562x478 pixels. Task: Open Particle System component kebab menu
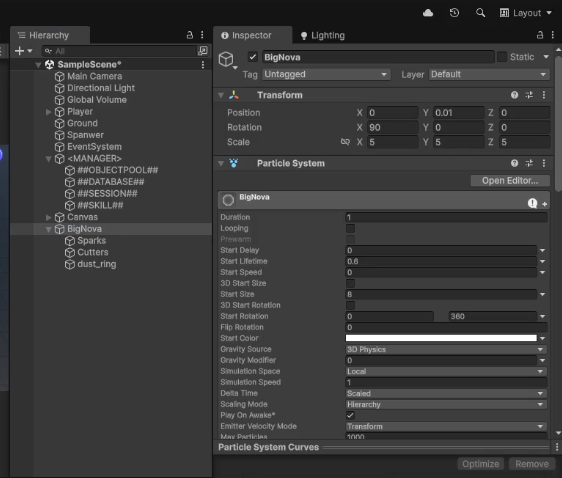[x=544, y=163]
